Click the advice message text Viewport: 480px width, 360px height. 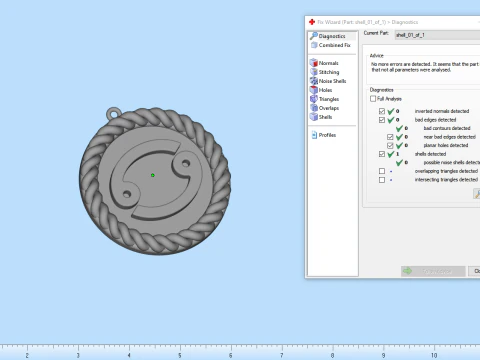[425, 67]
